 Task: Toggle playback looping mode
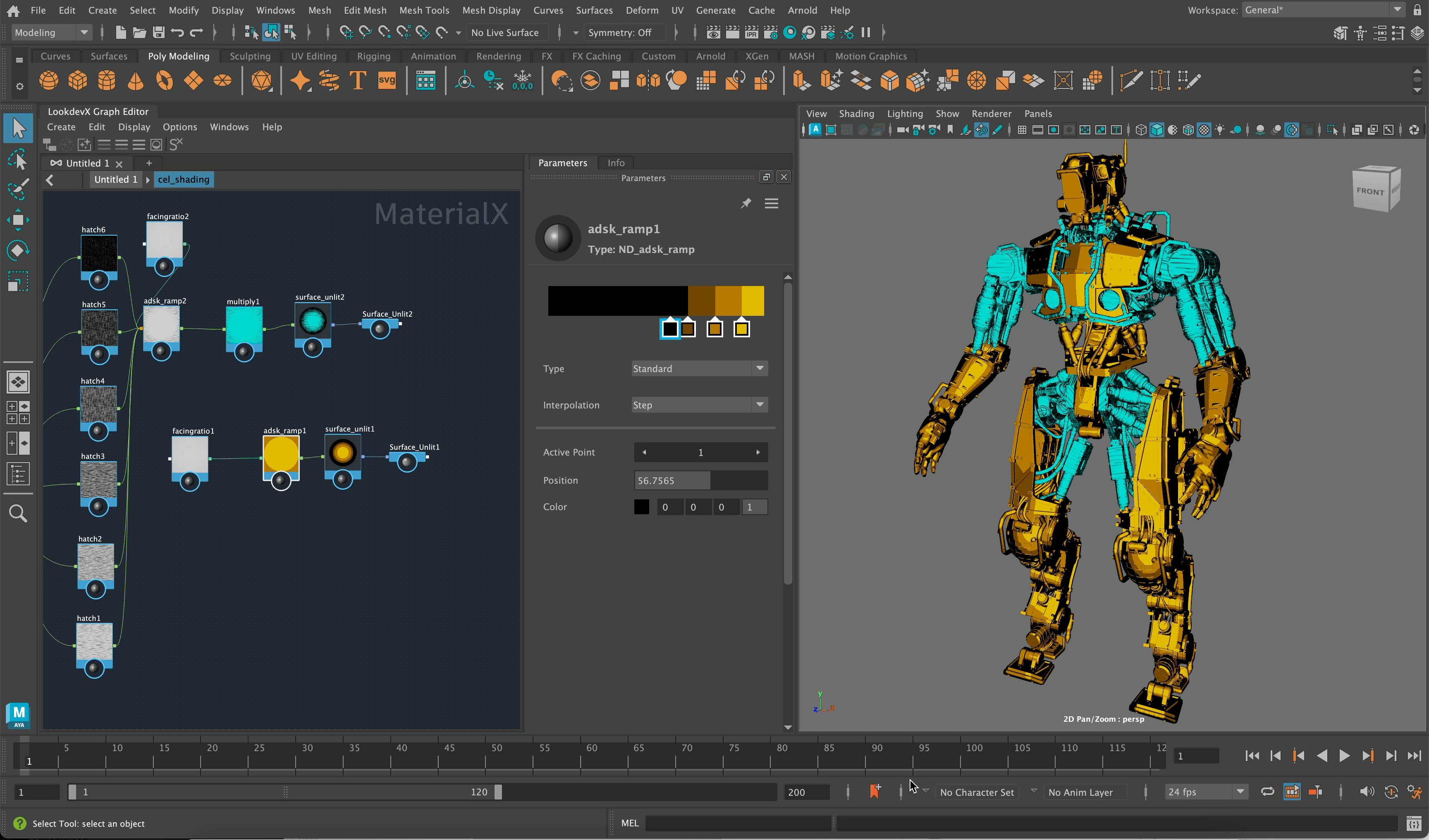coord(1267,791)
